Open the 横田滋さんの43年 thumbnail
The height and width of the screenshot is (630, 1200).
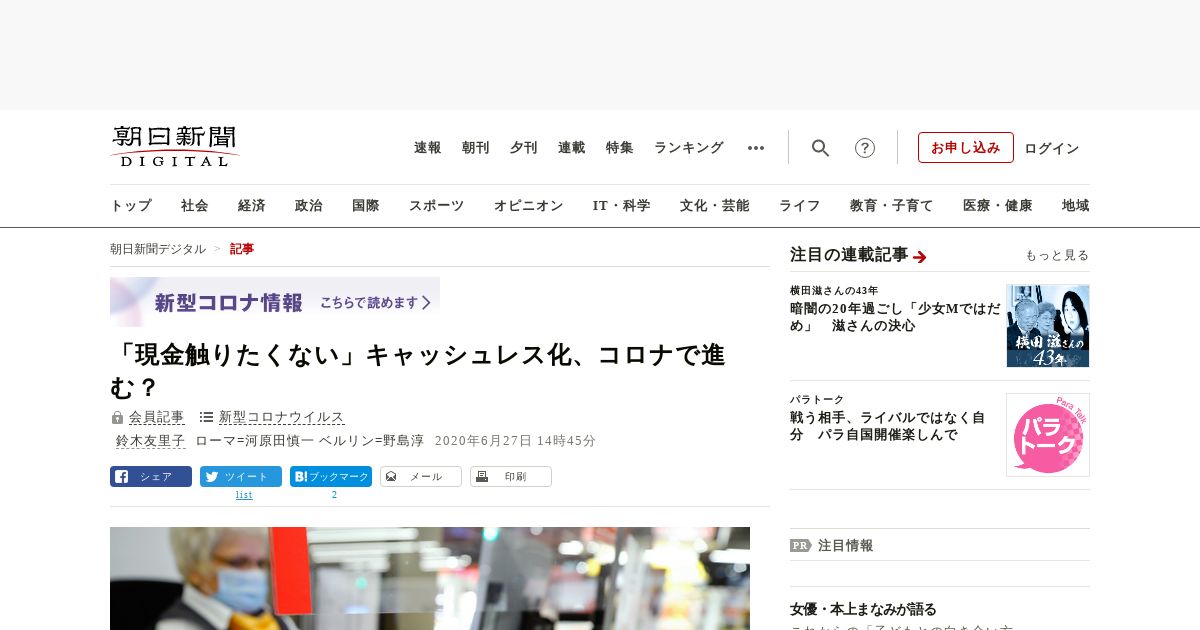pos(1048,326)
